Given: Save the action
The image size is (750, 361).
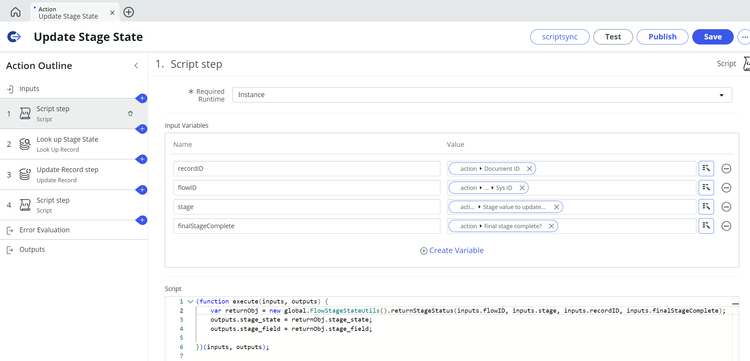Looking at the screenshot, I should 713,37.
